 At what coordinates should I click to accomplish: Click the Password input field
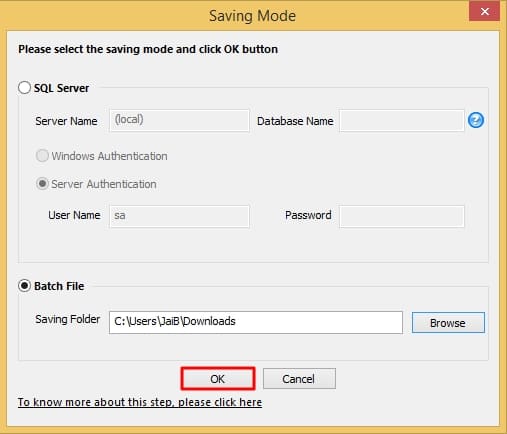point(402,216)
